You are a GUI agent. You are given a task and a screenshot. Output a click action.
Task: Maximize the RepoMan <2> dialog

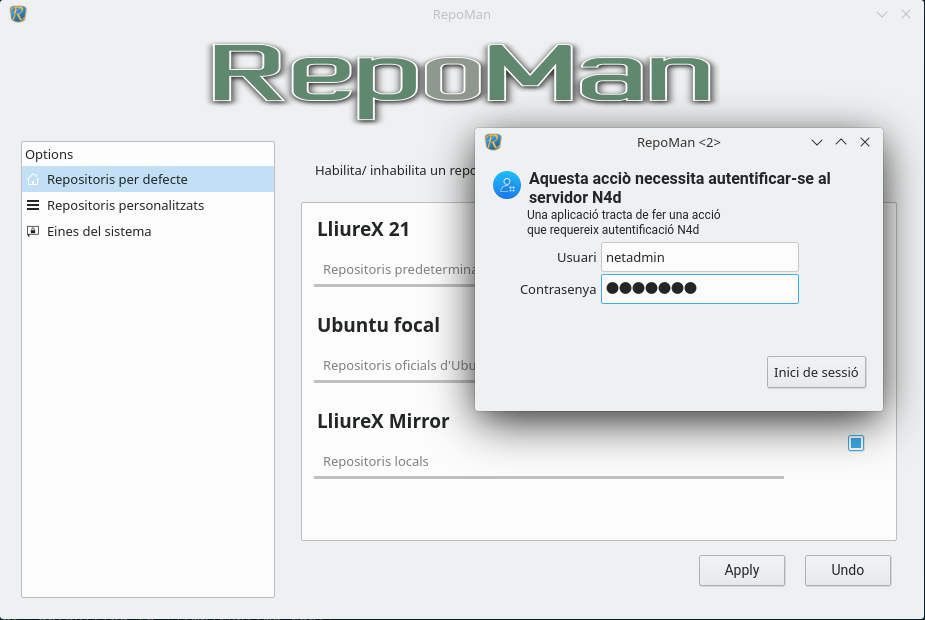pyautogui.click(x=841, y=142)
